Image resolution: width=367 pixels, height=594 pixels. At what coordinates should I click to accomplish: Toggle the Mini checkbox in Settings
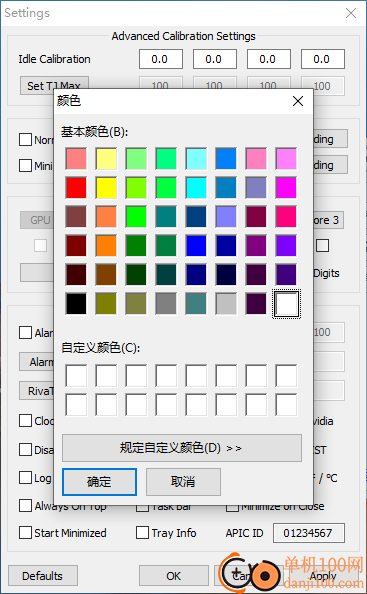click(x=25, y=166)
